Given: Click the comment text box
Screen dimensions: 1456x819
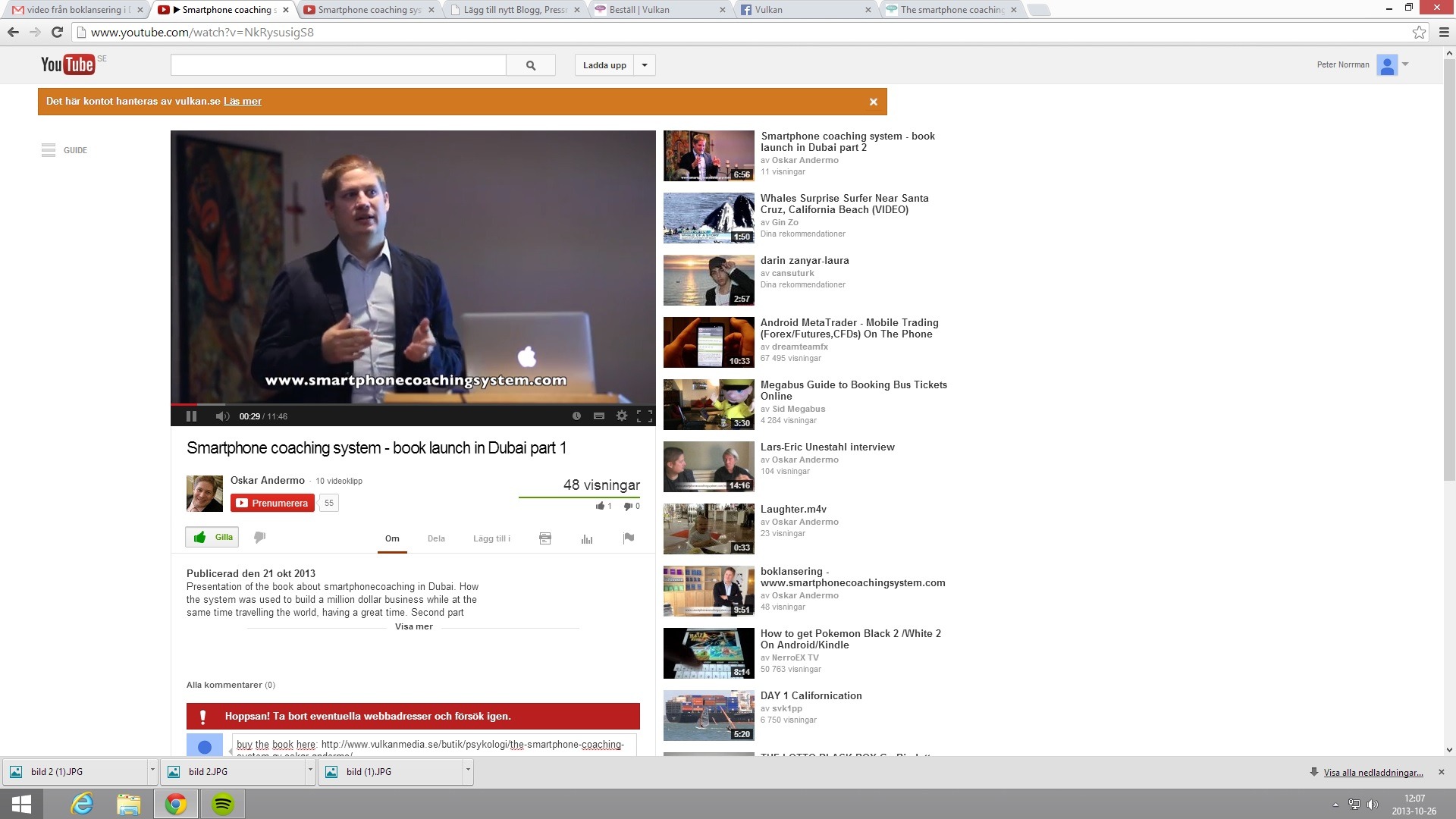Looking at the screenshot, I should coord(434,745).
